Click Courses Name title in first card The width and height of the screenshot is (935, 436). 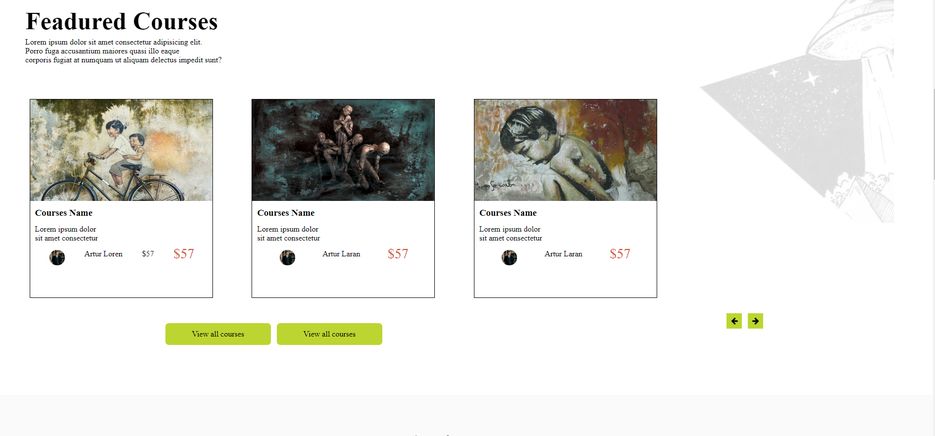coord(64,213)
